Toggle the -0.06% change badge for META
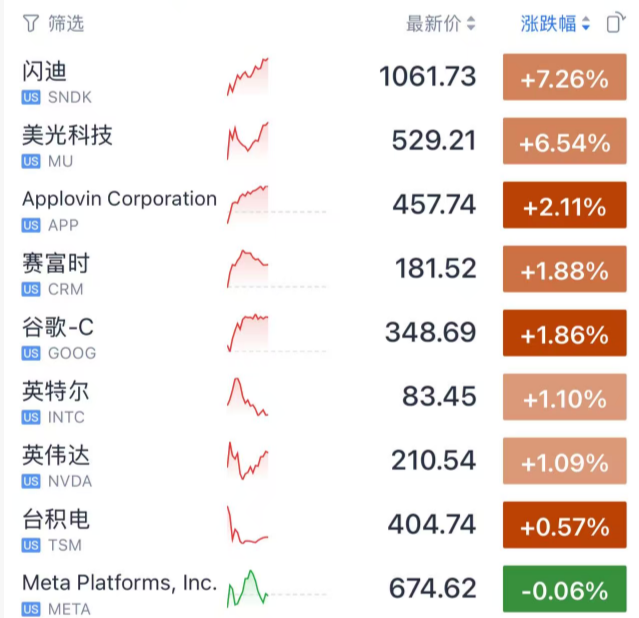 tap(564, 591)
